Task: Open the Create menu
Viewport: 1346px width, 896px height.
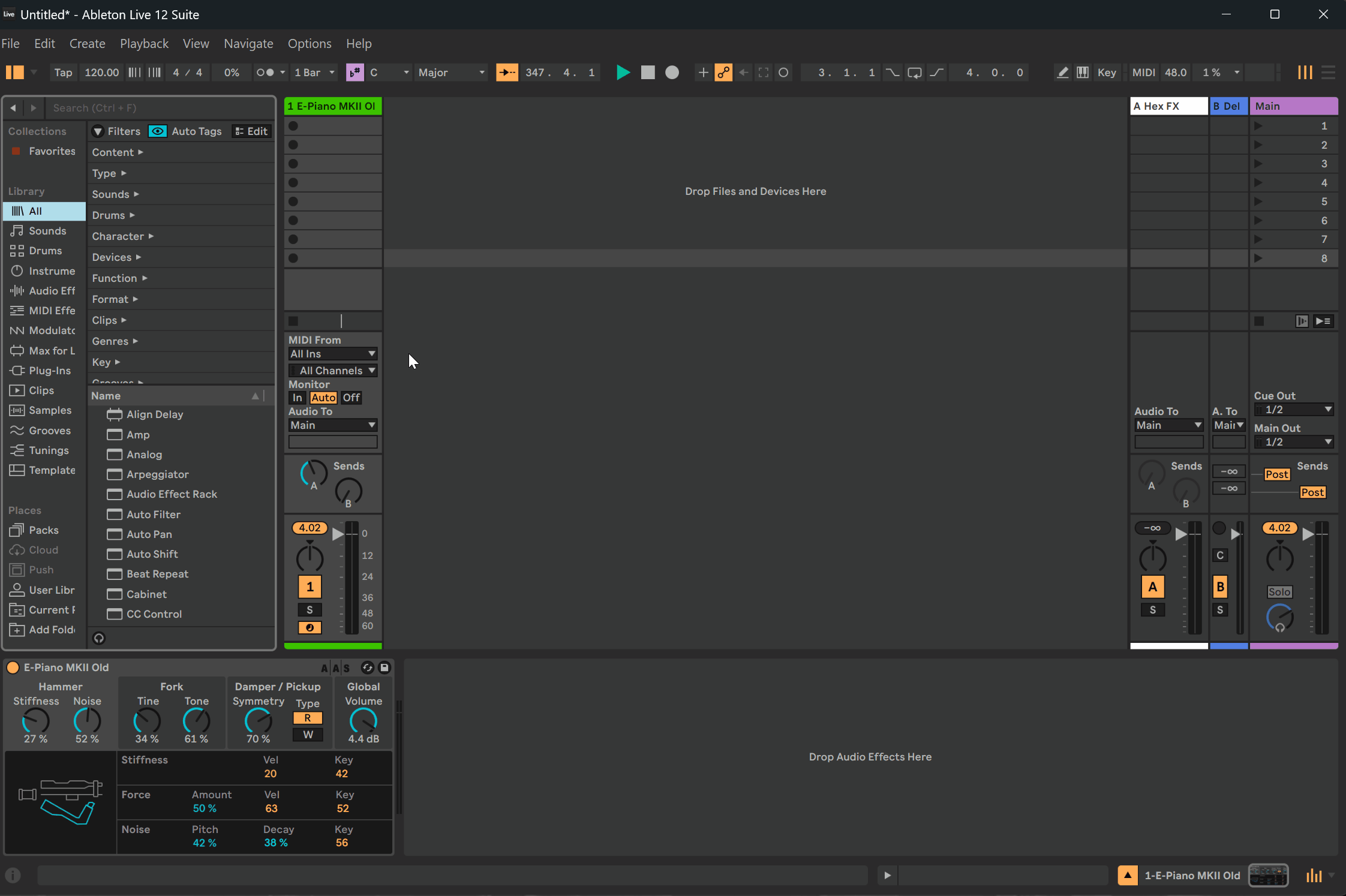Action: click(87, 44)
